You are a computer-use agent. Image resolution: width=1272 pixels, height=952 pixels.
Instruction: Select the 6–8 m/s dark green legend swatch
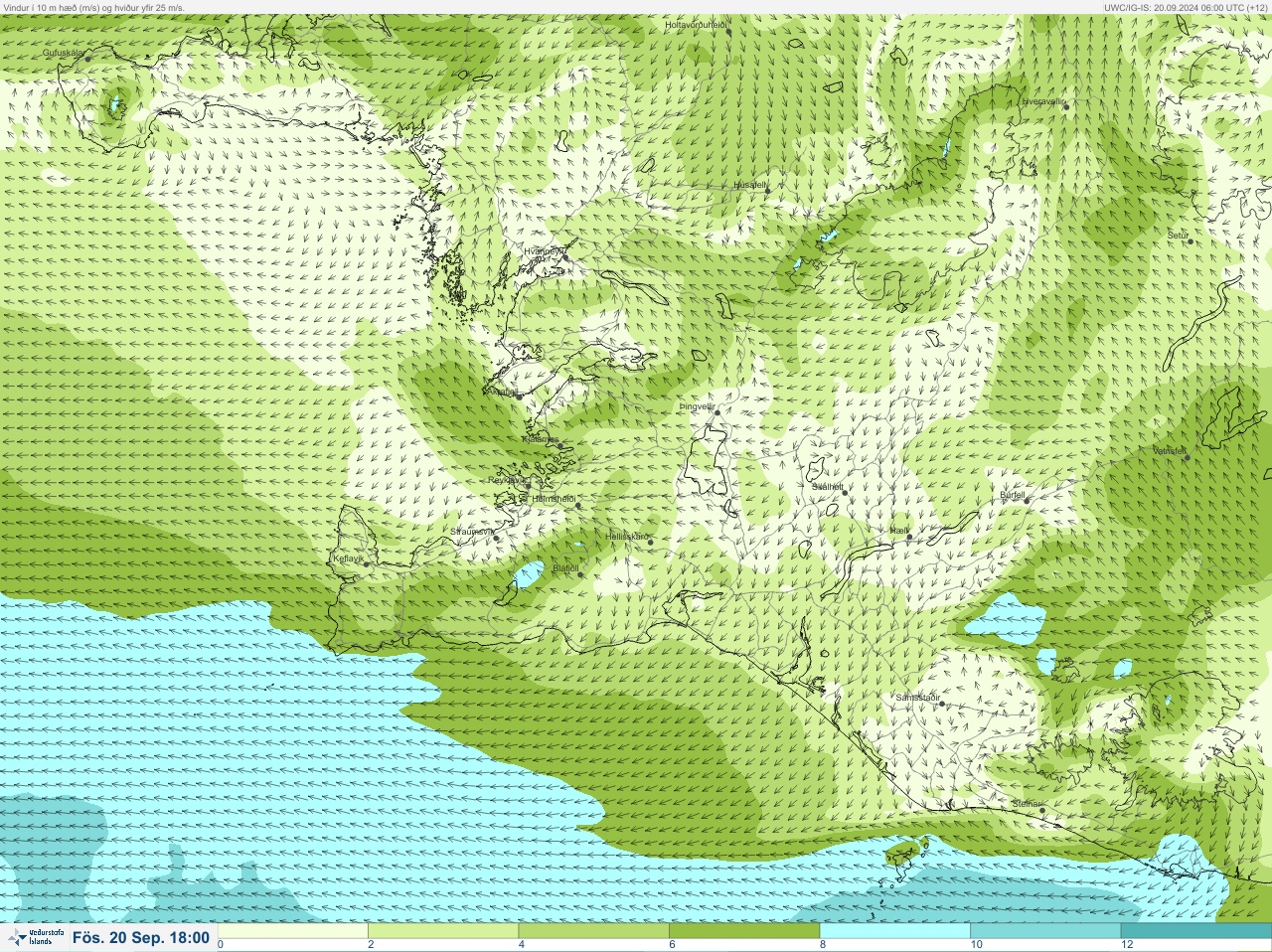pyautogui.click(x=744, y=931)
